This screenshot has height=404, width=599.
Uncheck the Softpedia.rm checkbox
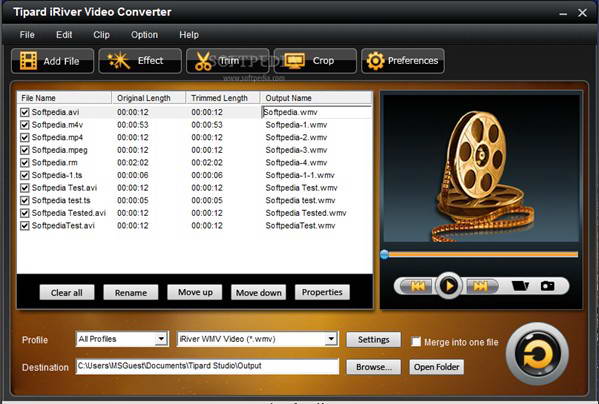(25, 163)
